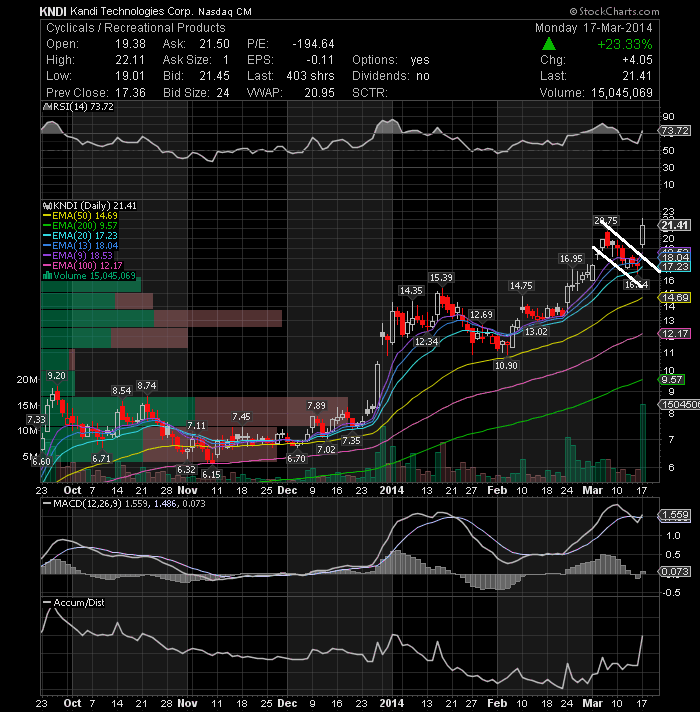Click the © StockCharts.com attribution
This screenshot has height=712, width=700.
coord(614,11)
